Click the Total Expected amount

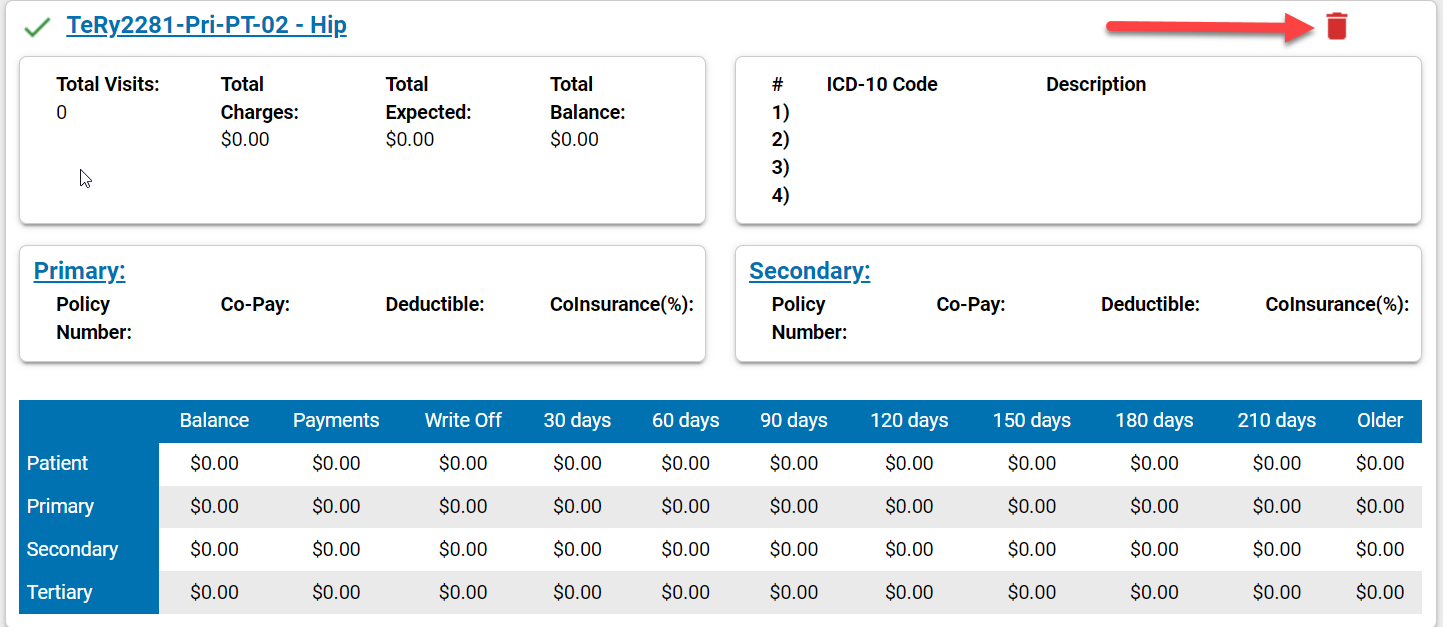click(410, 140)
